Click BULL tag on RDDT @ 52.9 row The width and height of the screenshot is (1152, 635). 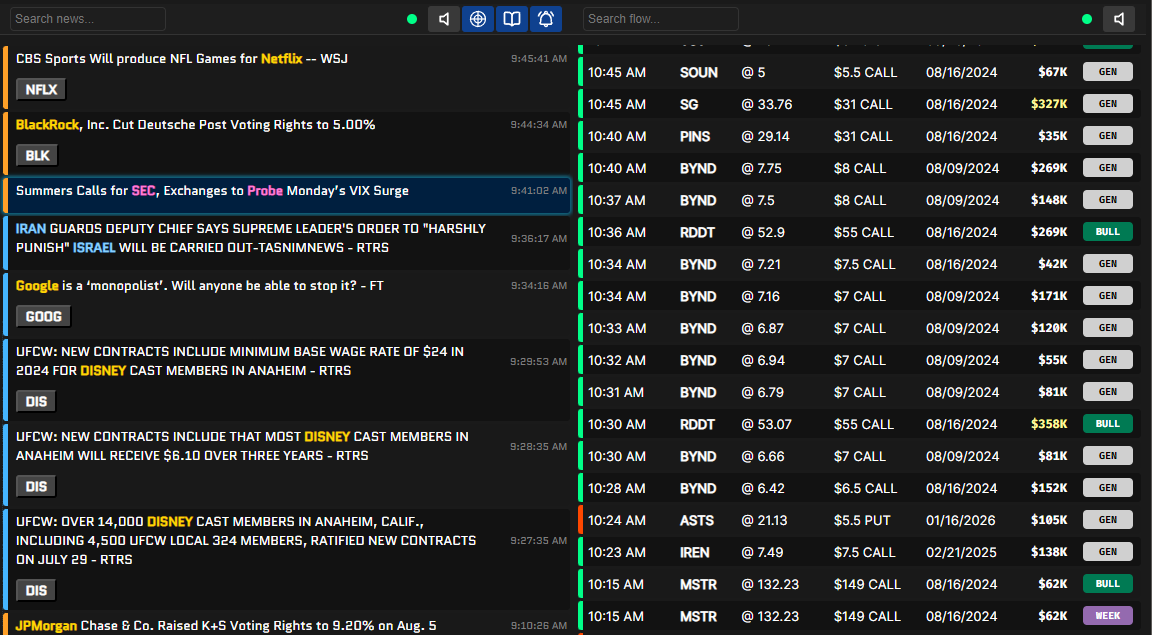[1108, 232]
